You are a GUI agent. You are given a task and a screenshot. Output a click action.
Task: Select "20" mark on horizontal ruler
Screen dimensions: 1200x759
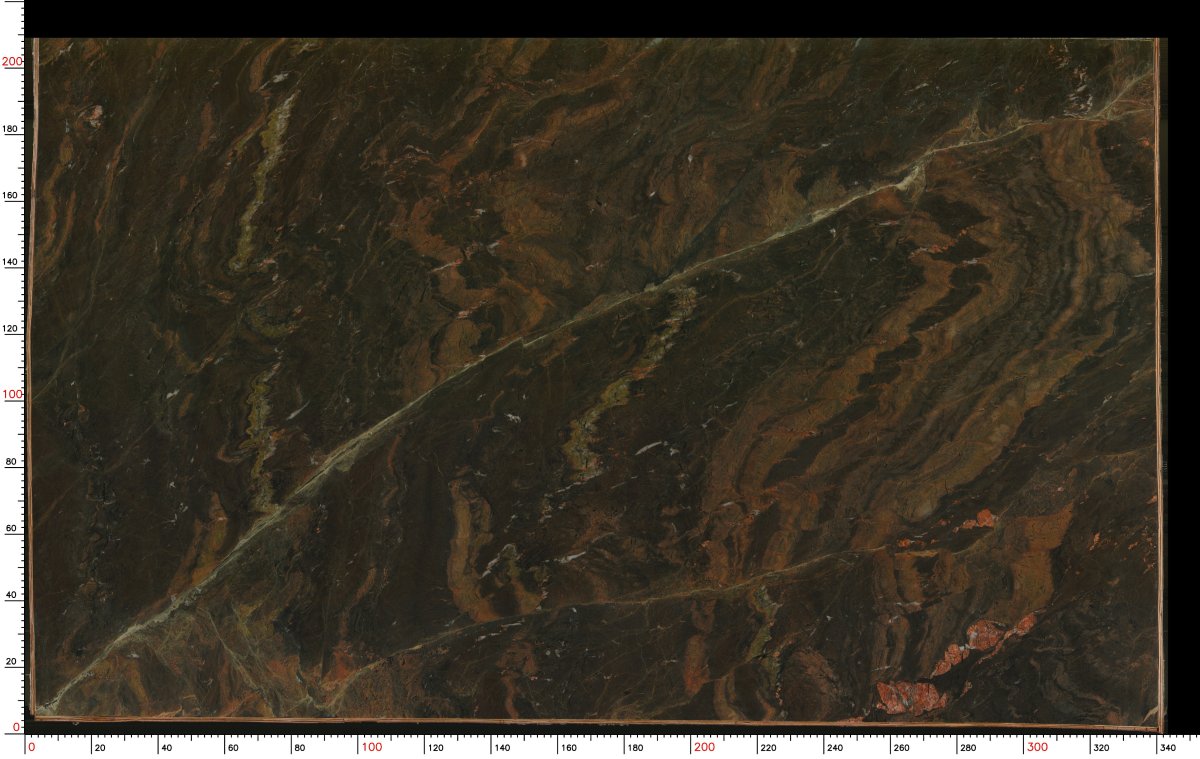[x=98, y=748]
